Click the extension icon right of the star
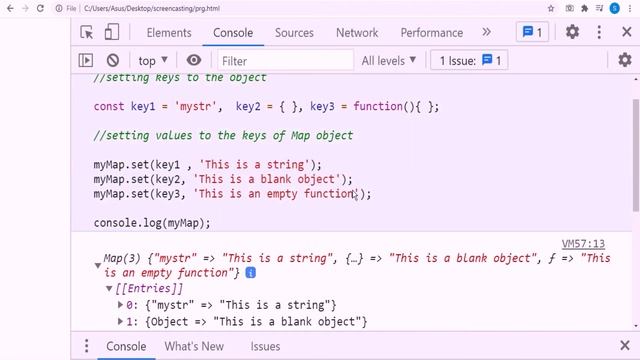The width and height of the screenshot is (640, 360). [569, 8]
